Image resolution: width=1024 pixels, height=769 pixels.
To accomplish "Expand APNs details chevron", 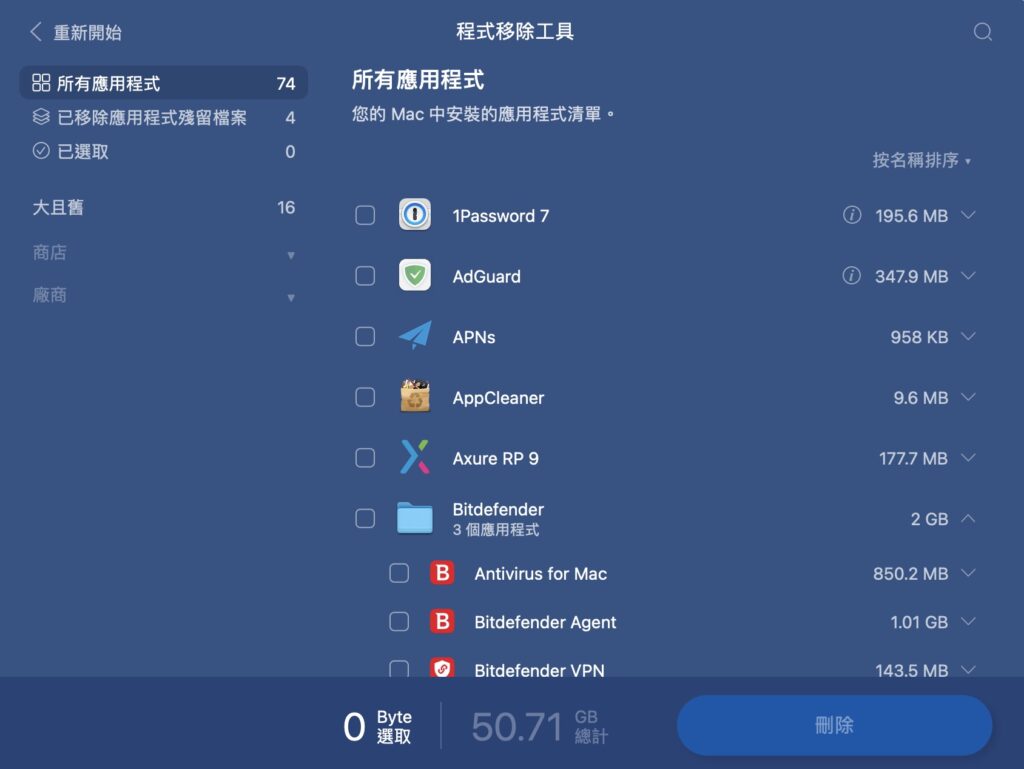I will [968, 336].
